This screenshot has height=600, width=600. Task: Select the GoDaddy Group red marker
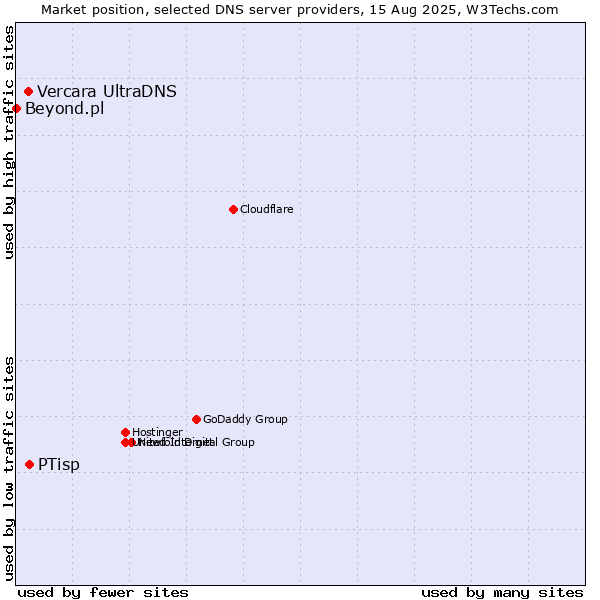196,419
